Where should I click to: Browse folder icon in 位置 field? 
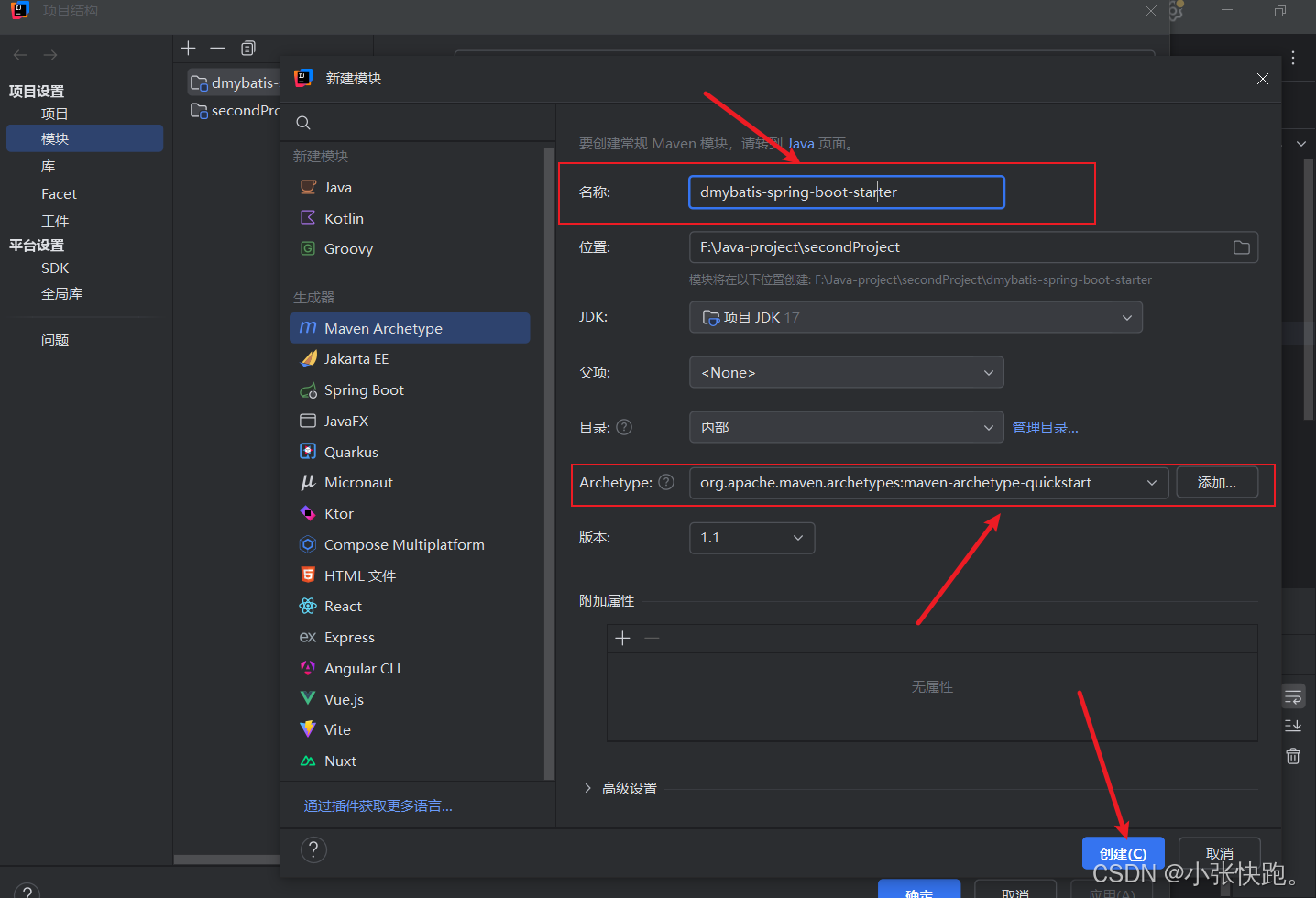tap(1241, 247)
